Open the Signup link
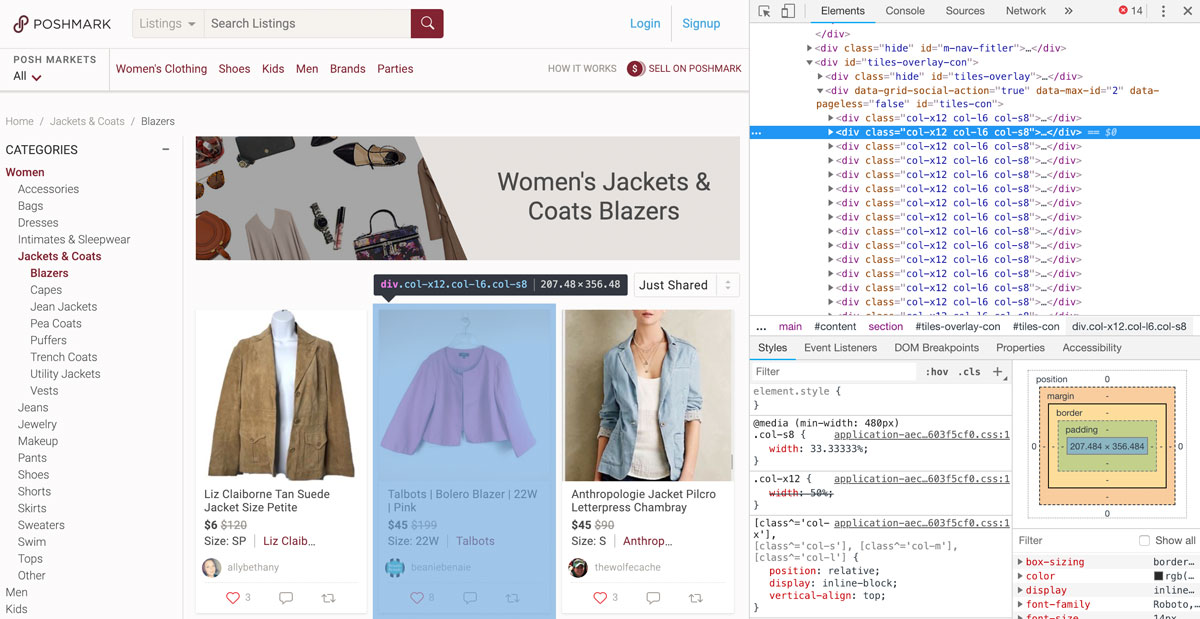The image size is (1200, 619). (x=701, y=23)
